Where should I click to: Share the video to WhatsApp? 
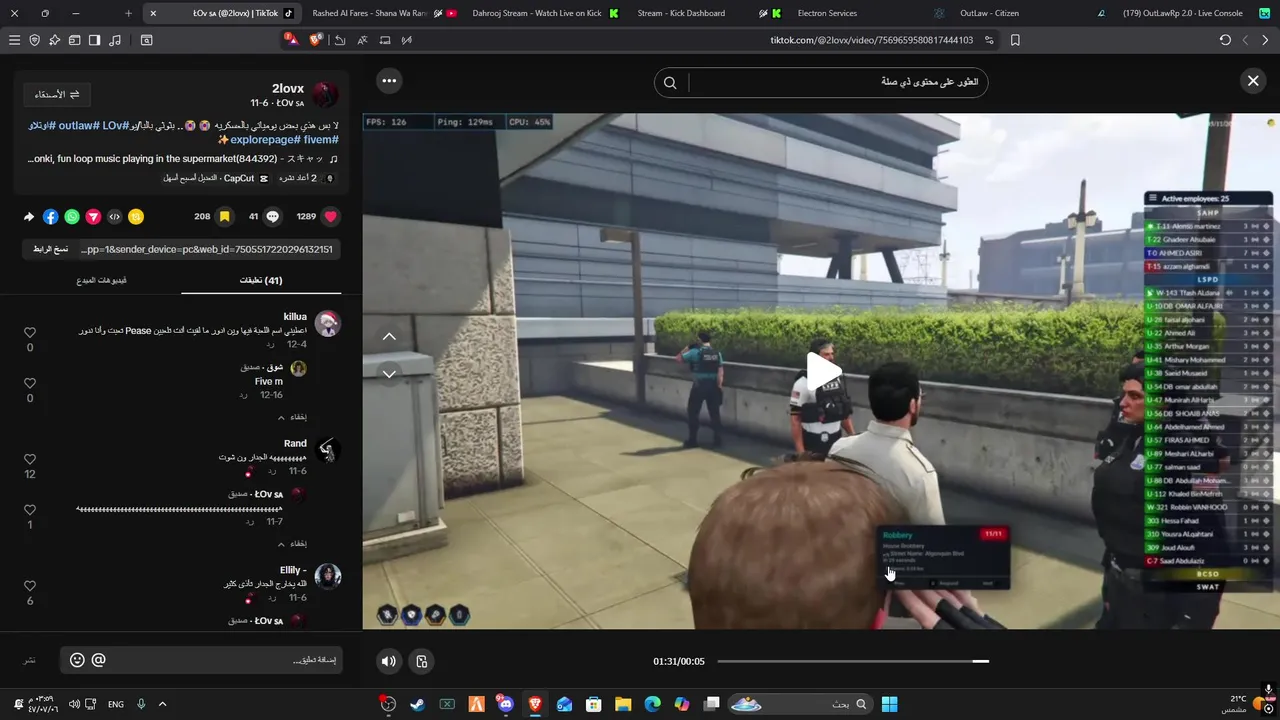[72, 217]
